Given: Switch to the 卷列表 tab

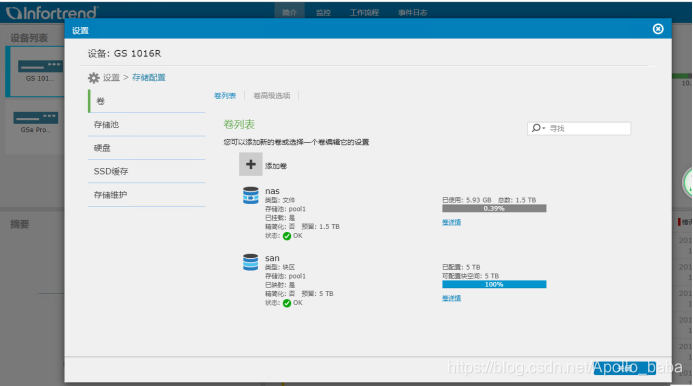Looking at the screenshot, I should click(225, 96).
